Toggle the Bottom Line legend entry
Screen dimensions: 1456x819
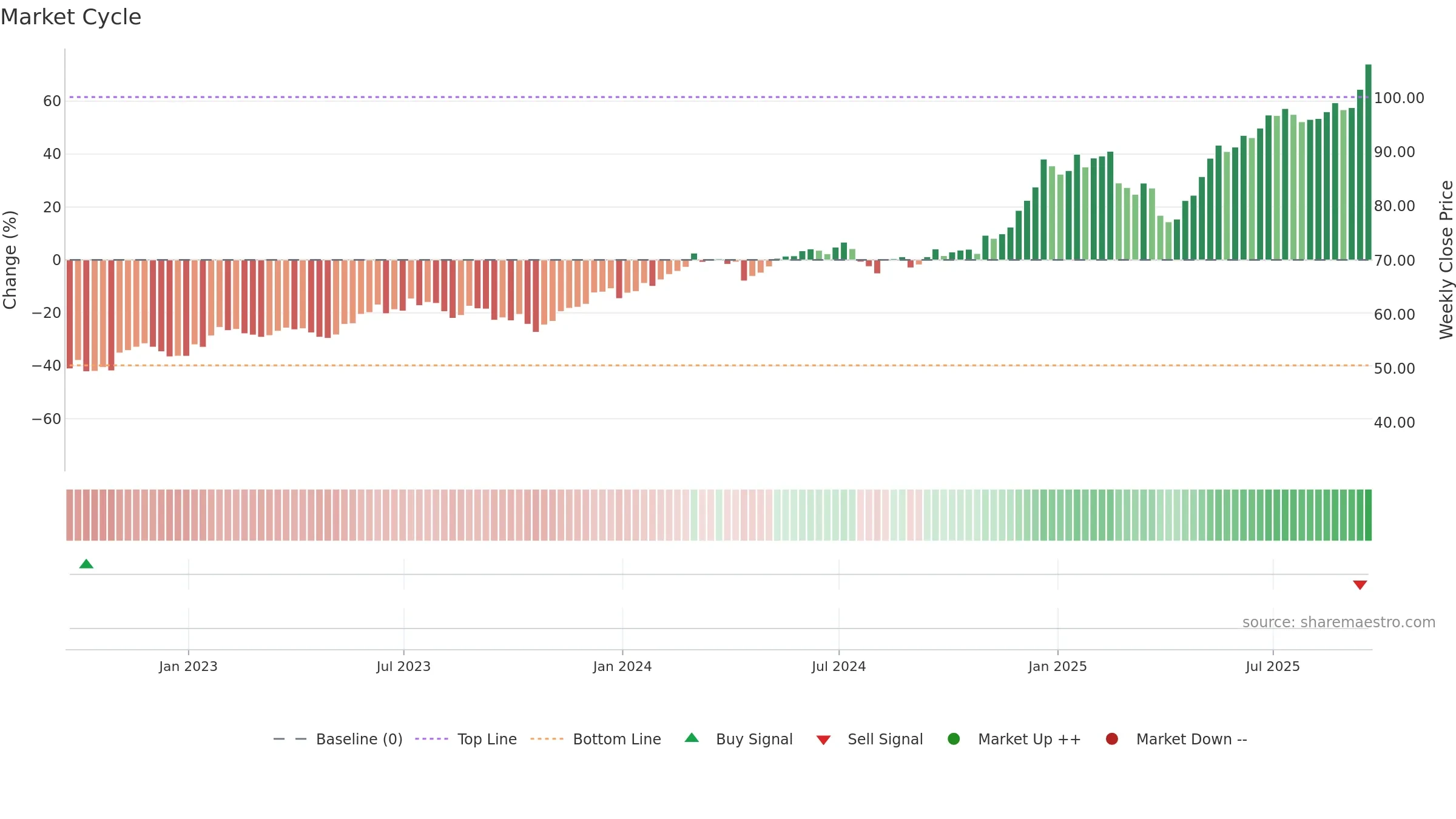coord(596,739)
